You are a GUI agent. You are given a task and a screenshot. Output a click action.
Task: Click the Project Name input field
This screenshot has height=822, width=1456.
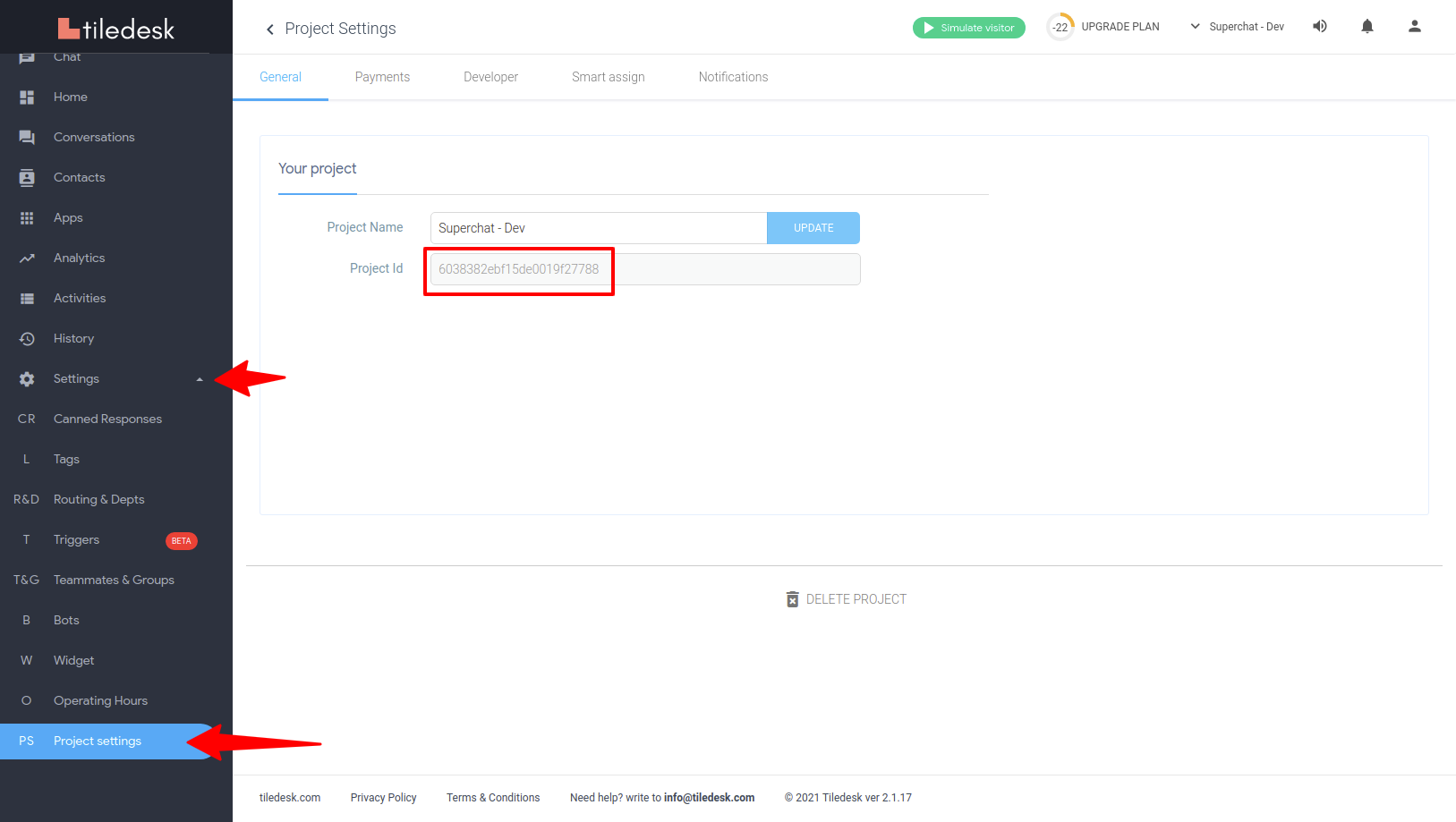click(x=599, y=228)
